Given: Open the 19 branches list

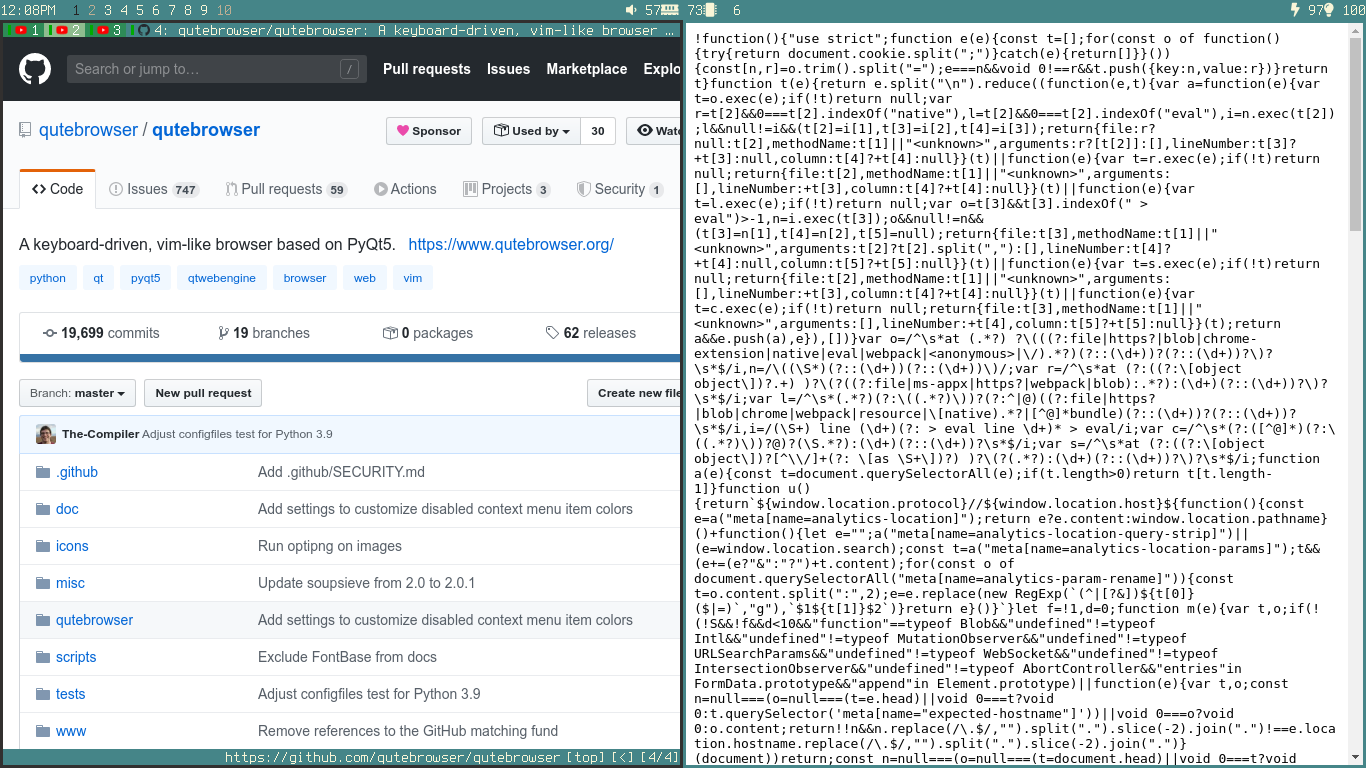Looking at the screenshot, I should 264,333.
